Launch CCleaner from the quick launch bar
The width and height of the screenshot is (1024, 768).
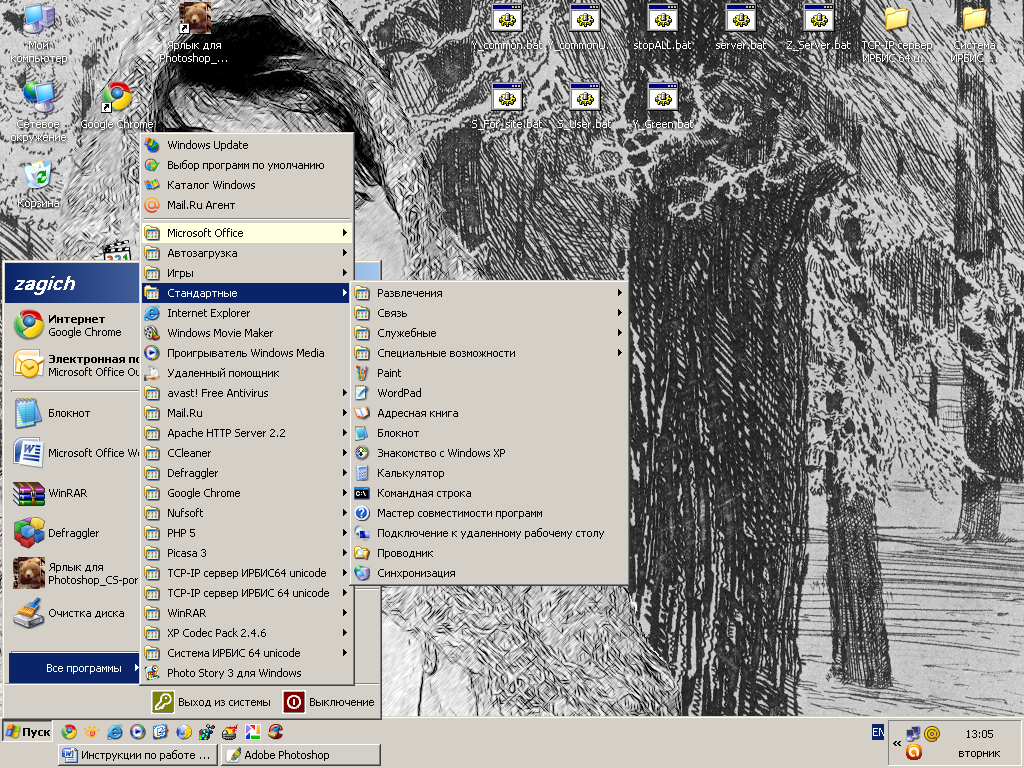pyautogui.click(x=276, y=732)
